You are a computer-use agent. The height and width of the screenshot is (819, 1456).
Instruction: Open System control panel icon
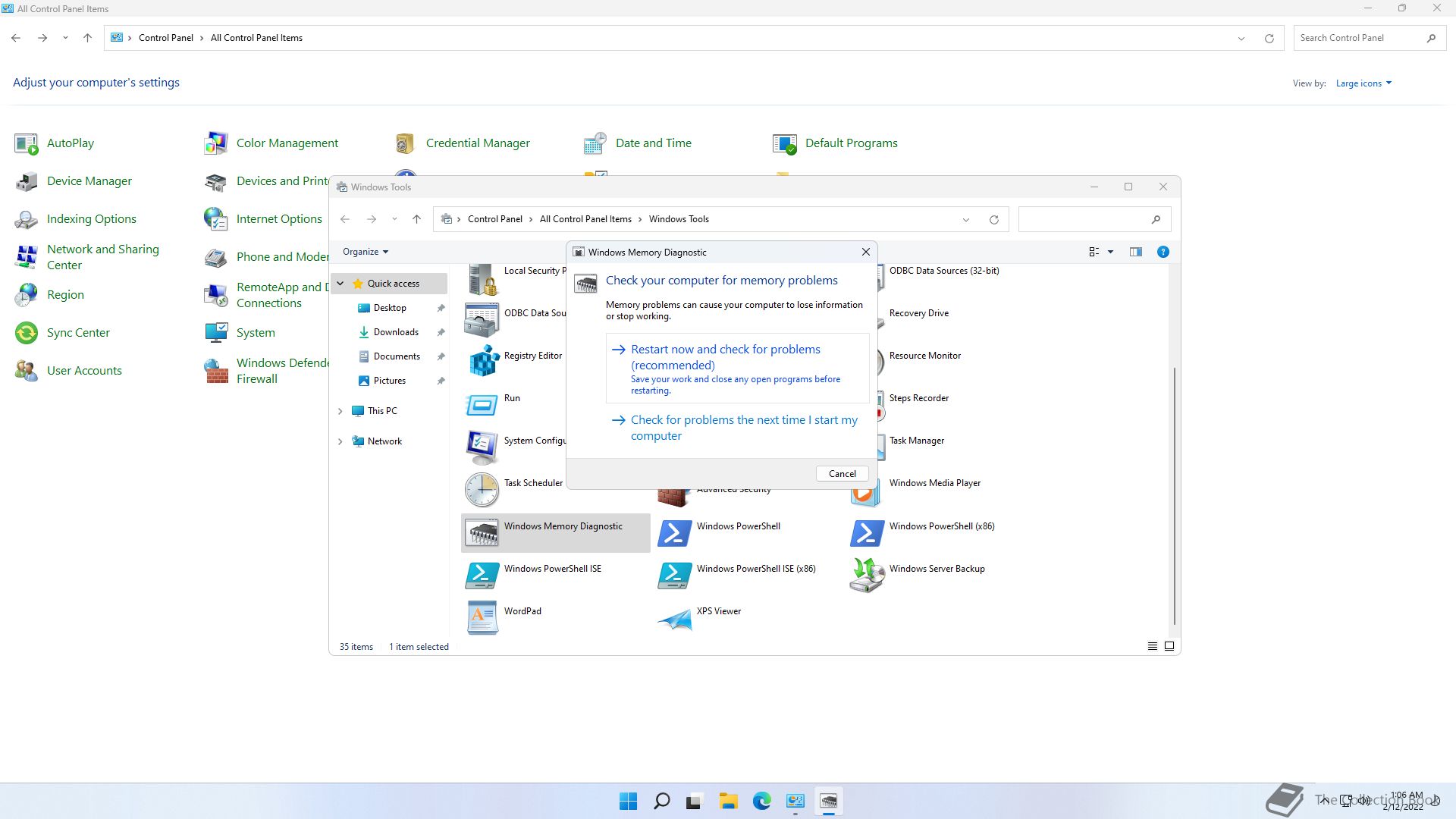pyautogui.click(x=216, y=333)
